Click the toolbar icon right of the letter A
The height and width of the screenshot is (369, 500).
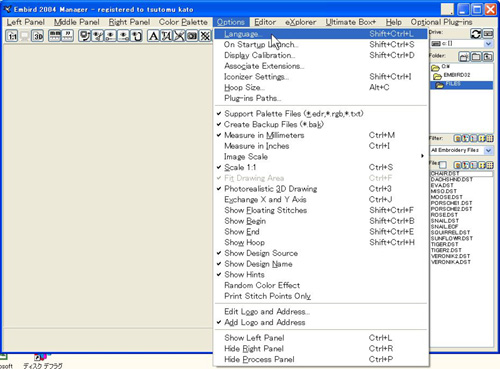pos(166,36)
